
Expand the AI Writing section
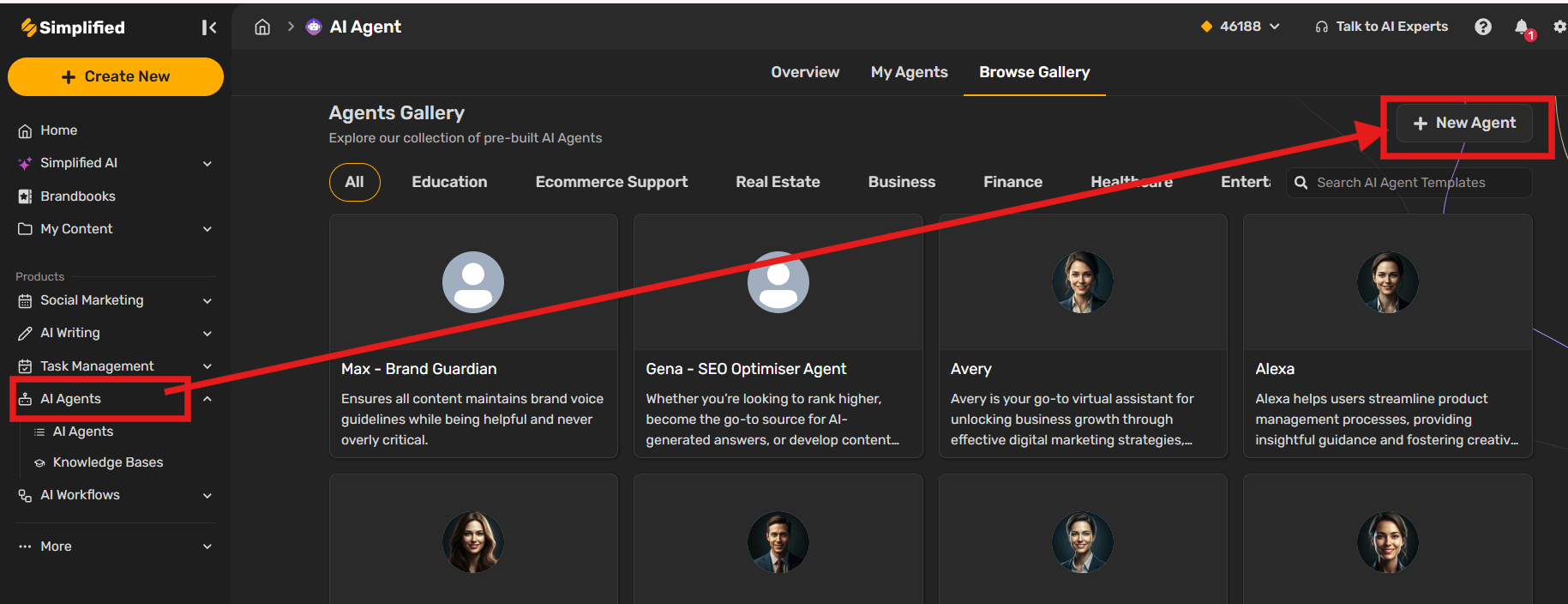coord(207,333)
